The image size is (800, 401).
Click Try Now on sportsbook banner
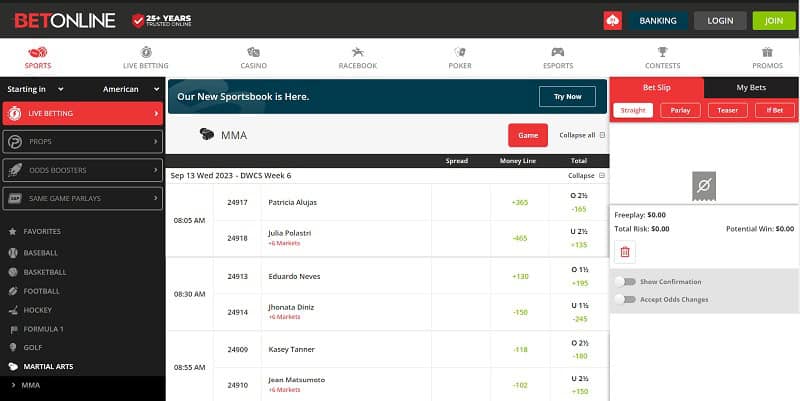(x=567, y=96)
